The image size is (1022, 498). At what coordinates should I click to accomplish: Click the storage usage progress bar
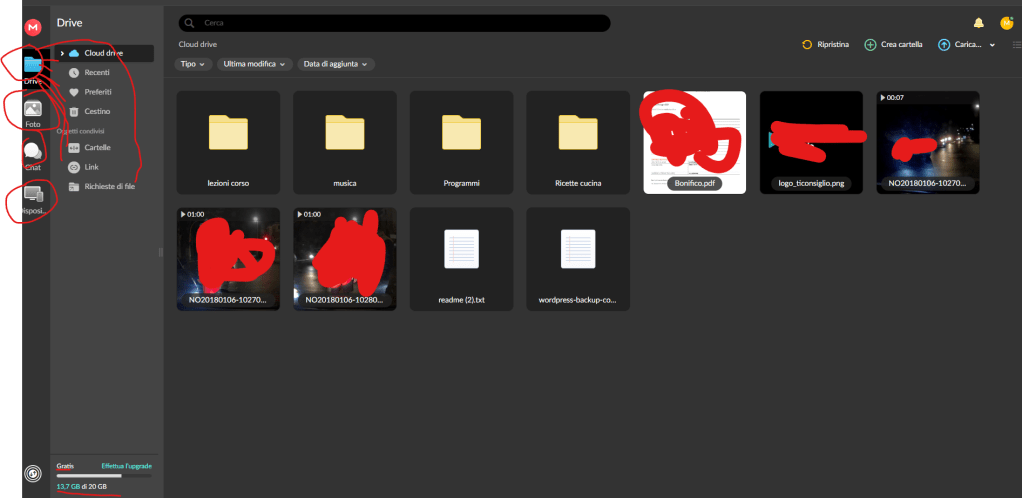[104, 476]
